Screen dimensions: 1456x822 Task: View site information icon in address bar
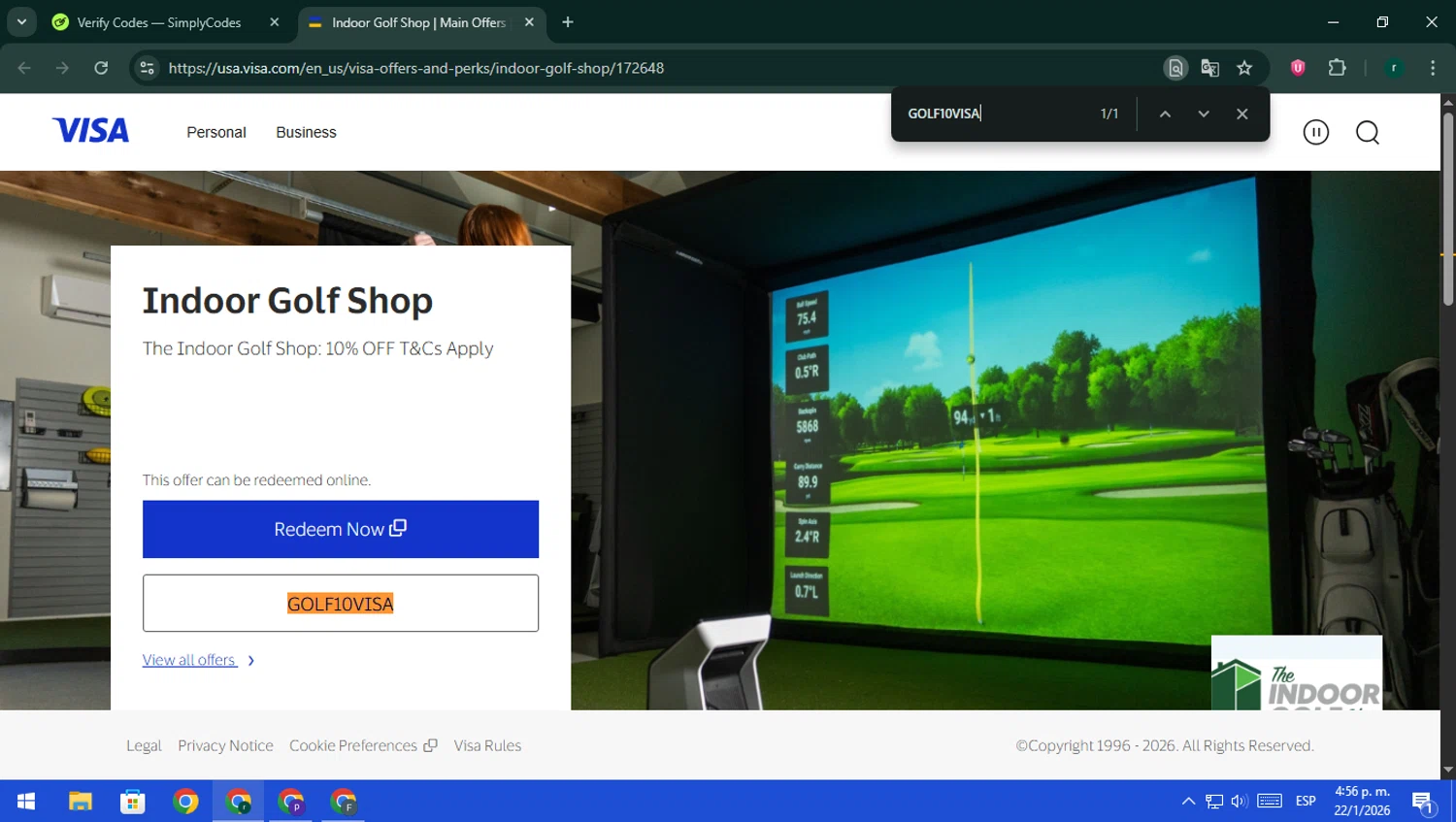[147, 68]
